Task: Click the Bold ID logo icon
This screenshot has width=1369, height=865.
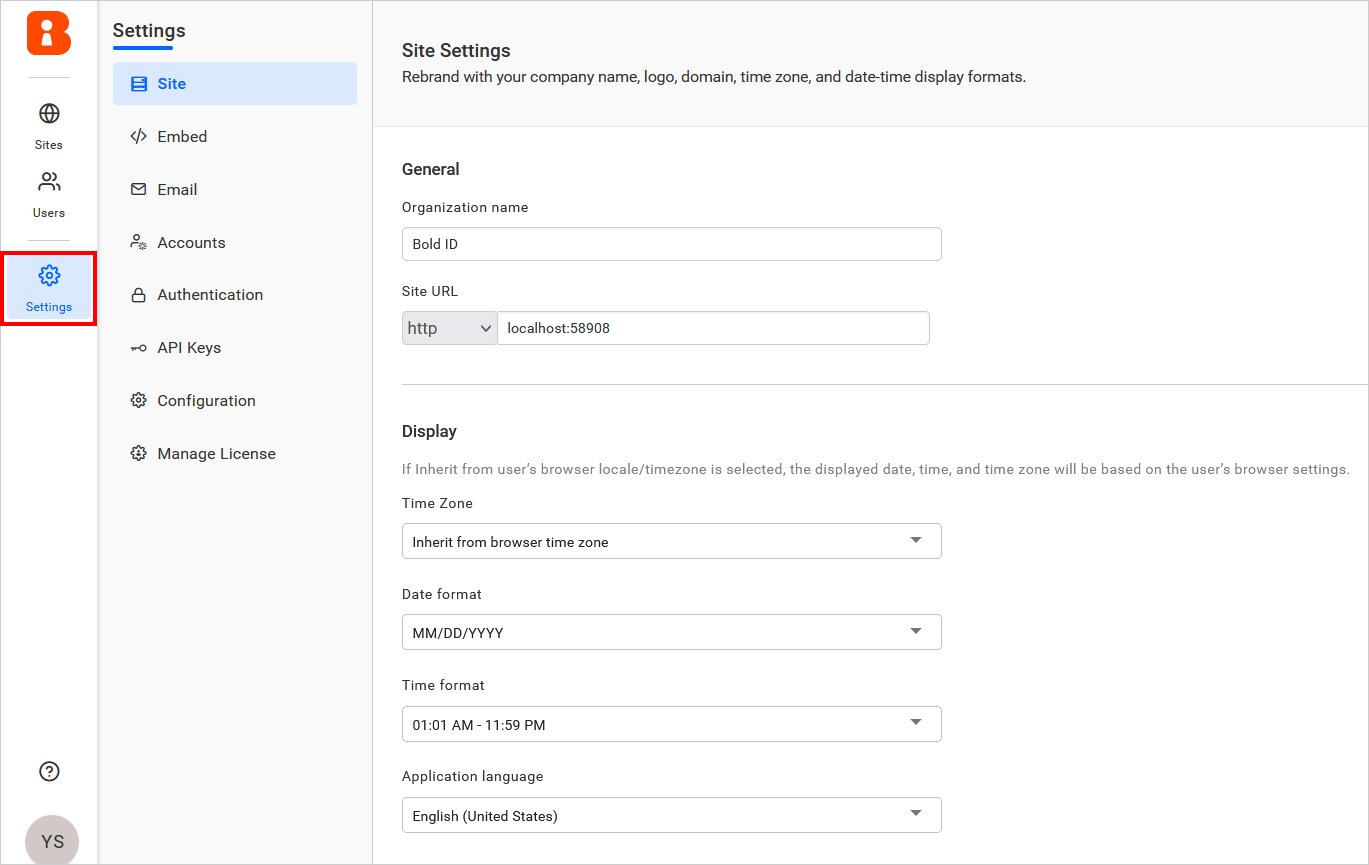Action: 49,33
